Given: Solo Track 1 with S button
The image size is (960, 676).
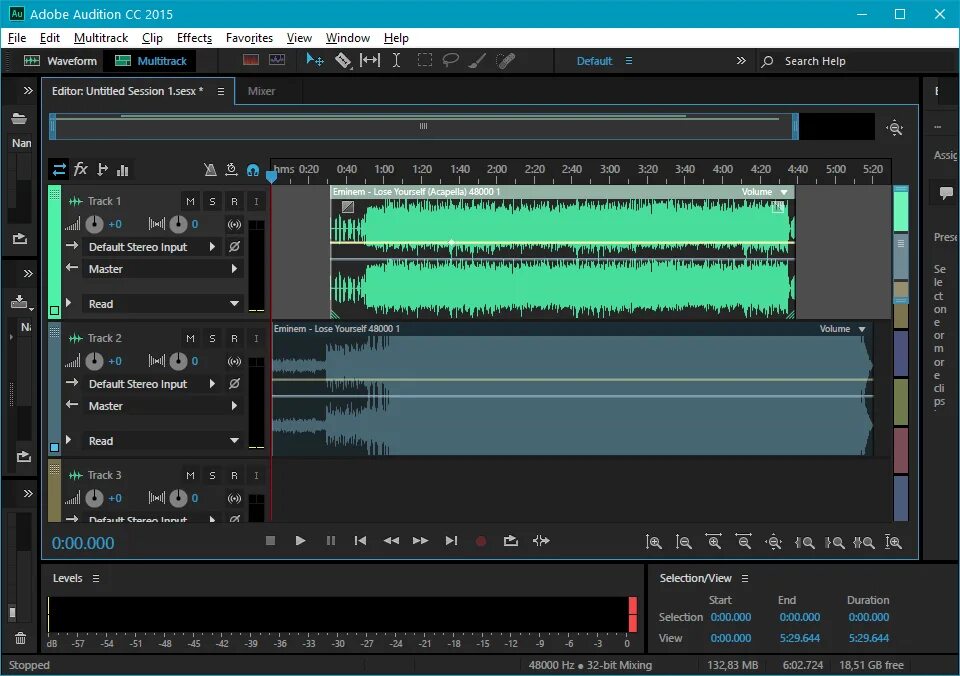Looking at the screenshot, I should coord(212,201).
